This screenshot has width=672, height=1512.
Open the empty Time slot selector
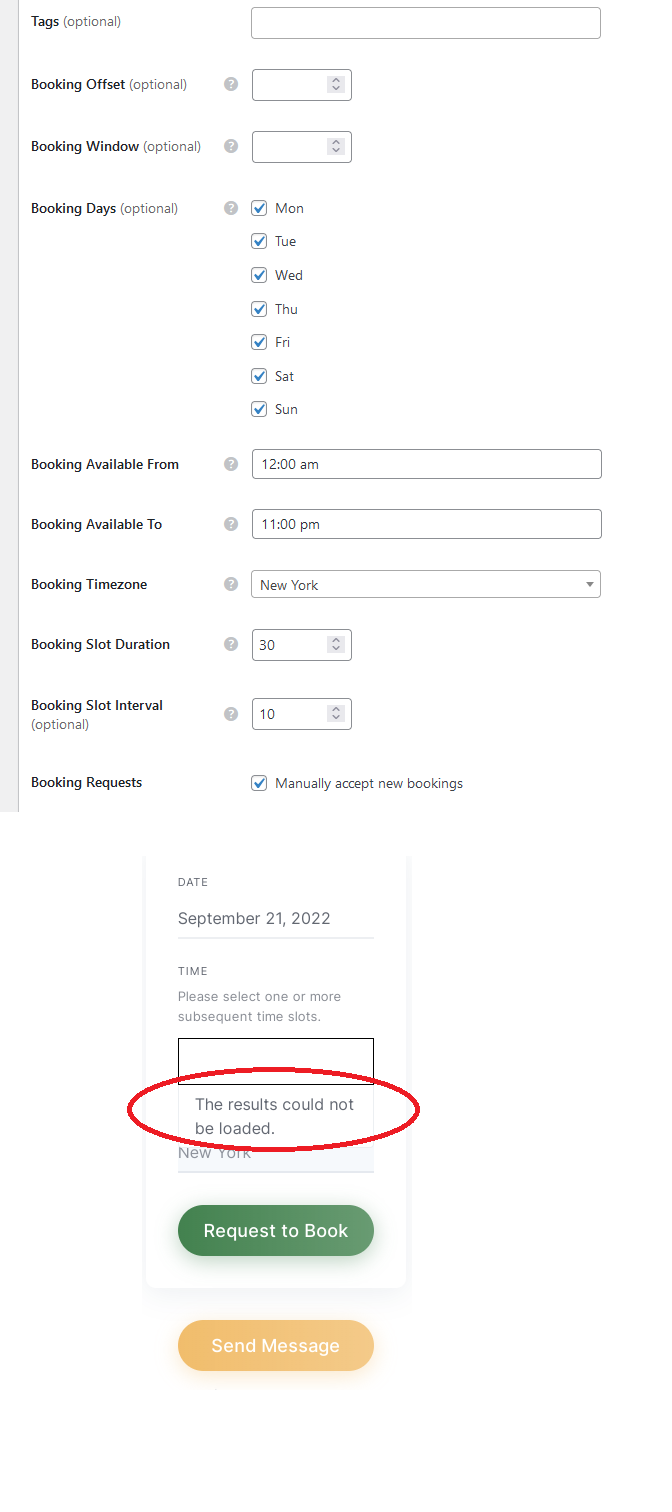click(276, 1061)
